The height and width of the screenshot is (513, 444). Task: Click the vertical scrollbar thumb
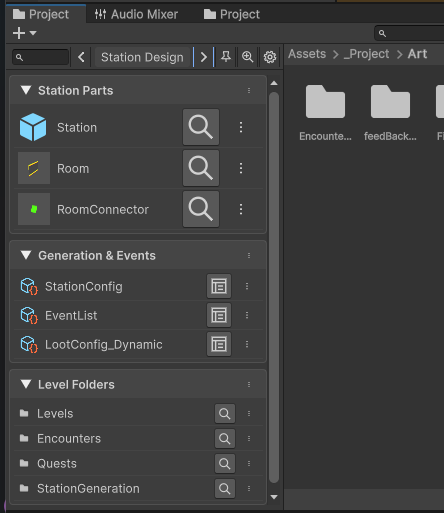tap(274, 287)
